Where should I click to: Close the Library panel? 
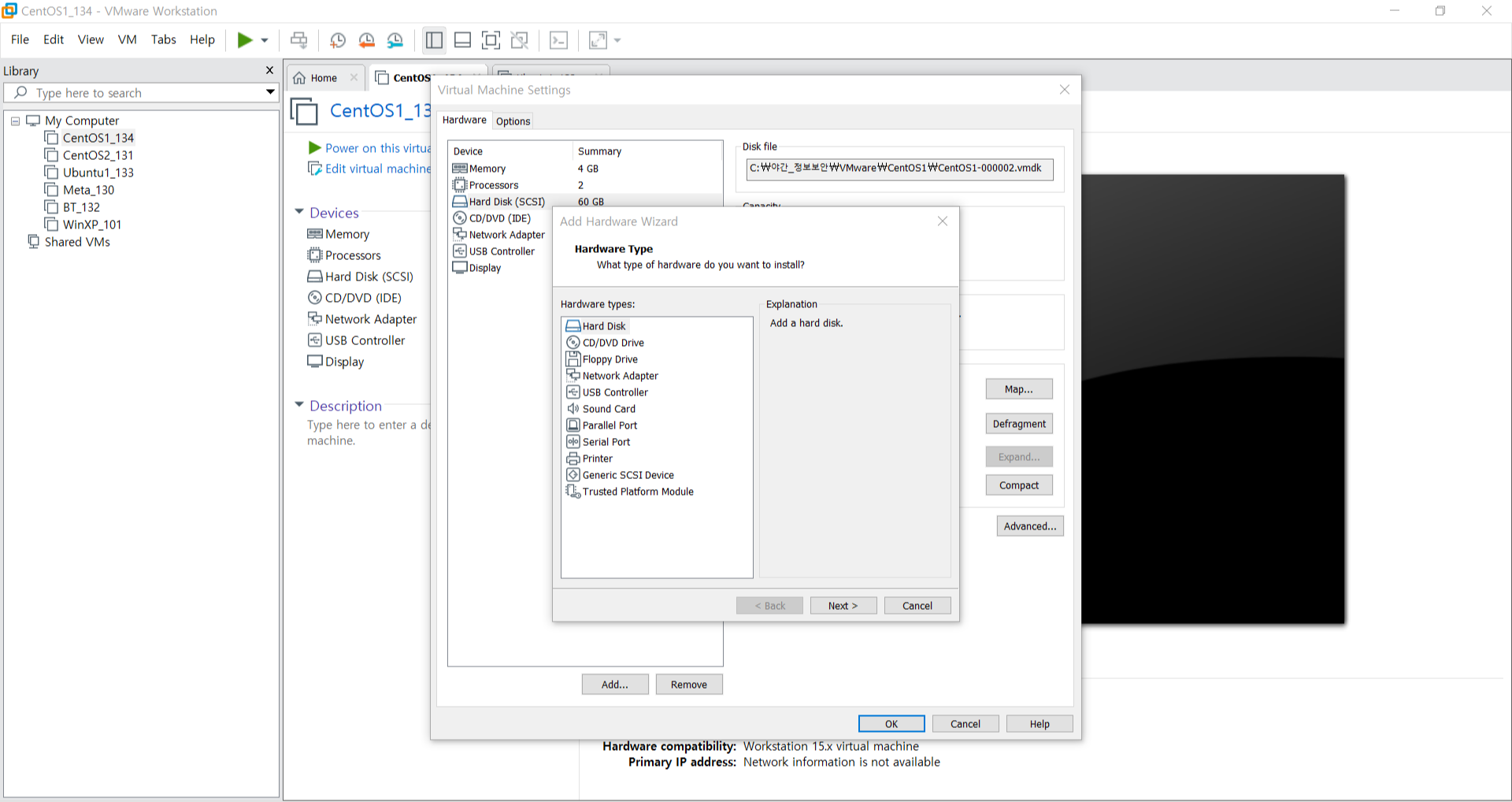(270, 70)
